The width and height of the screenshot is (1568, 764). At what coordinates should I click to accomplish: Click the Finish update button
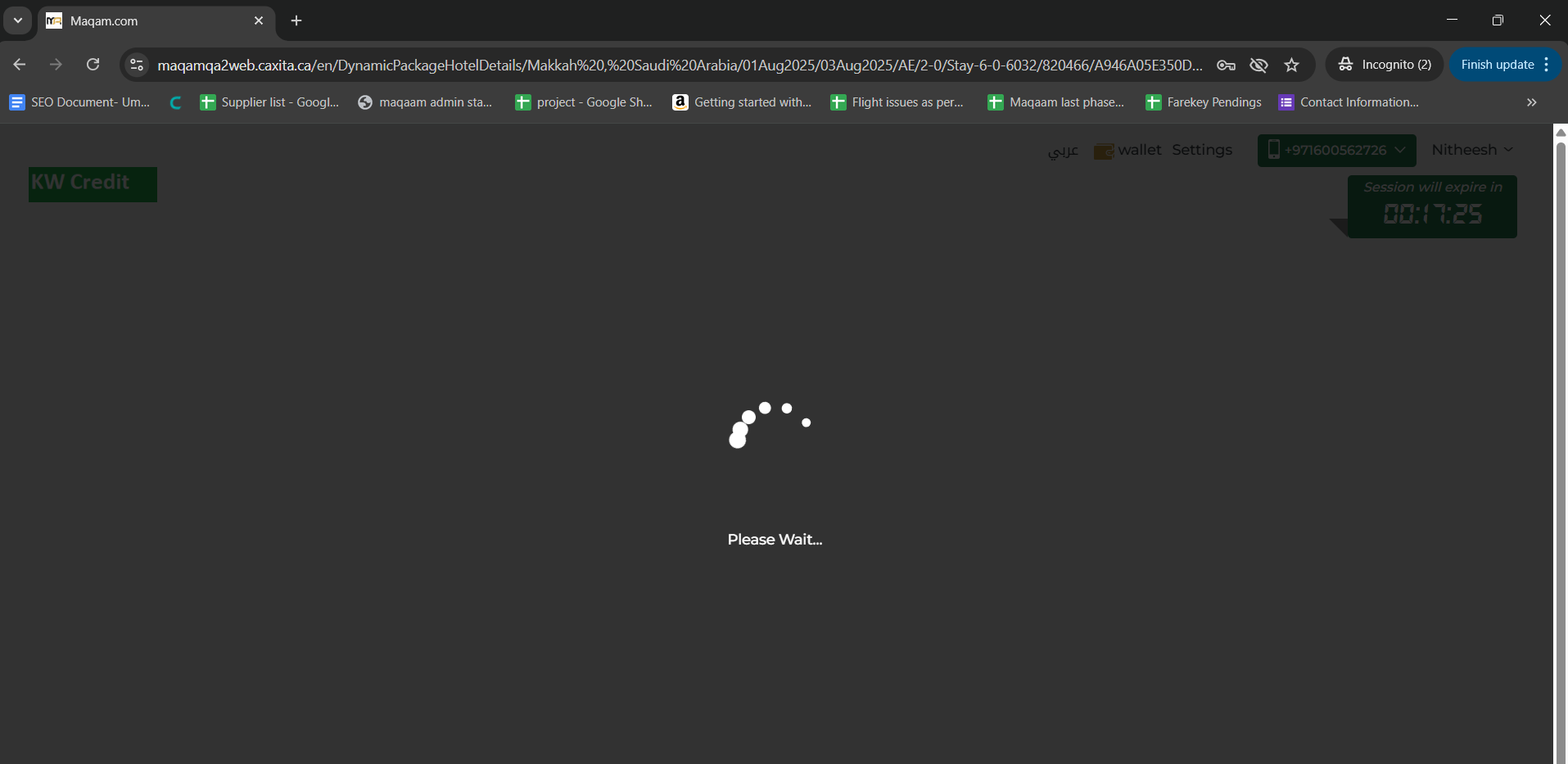(x=1497, y=65)
